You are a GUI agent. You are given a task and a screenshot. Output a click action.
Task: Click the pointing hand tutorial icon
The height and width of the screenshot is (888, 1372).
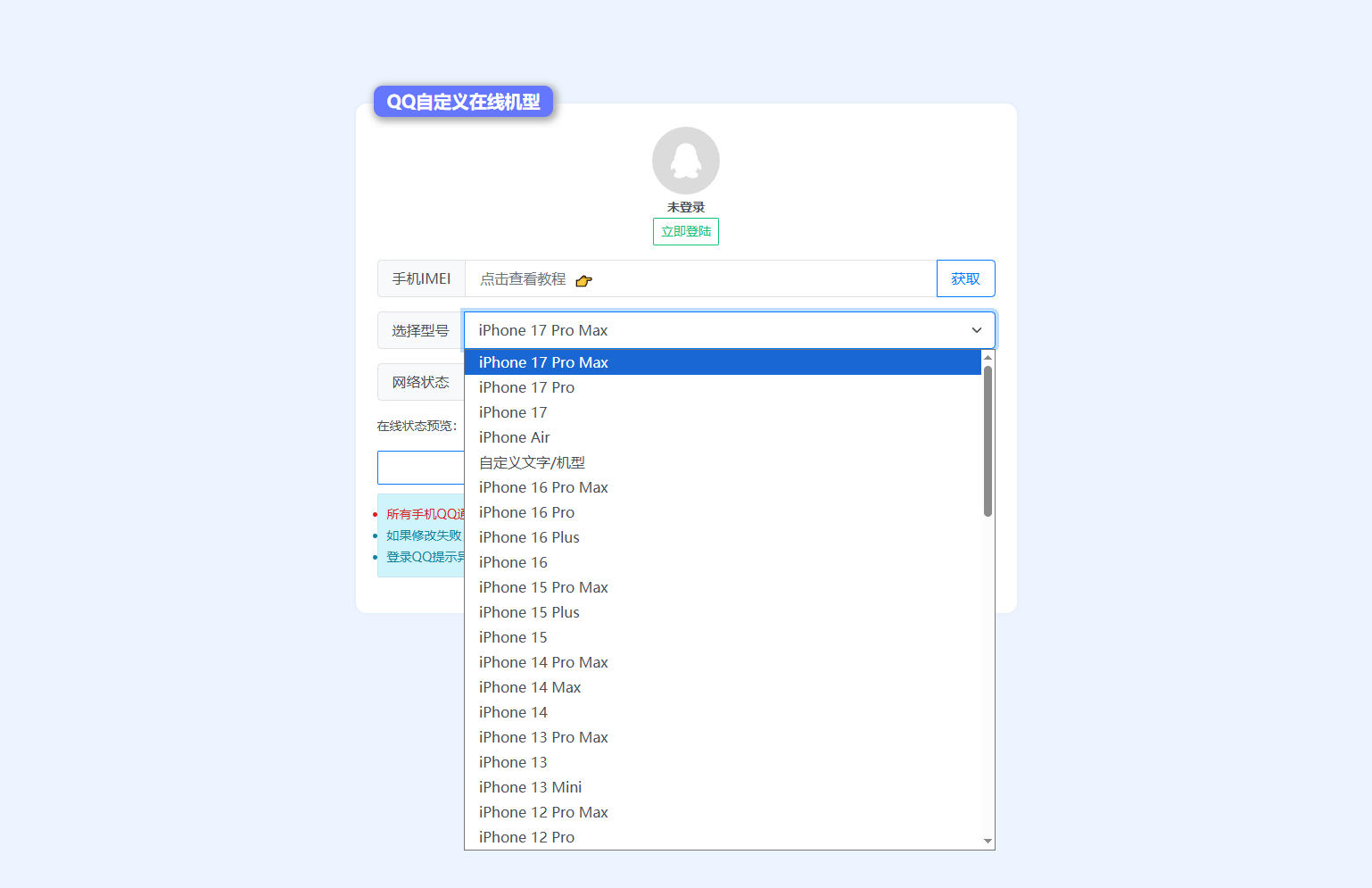584,280
